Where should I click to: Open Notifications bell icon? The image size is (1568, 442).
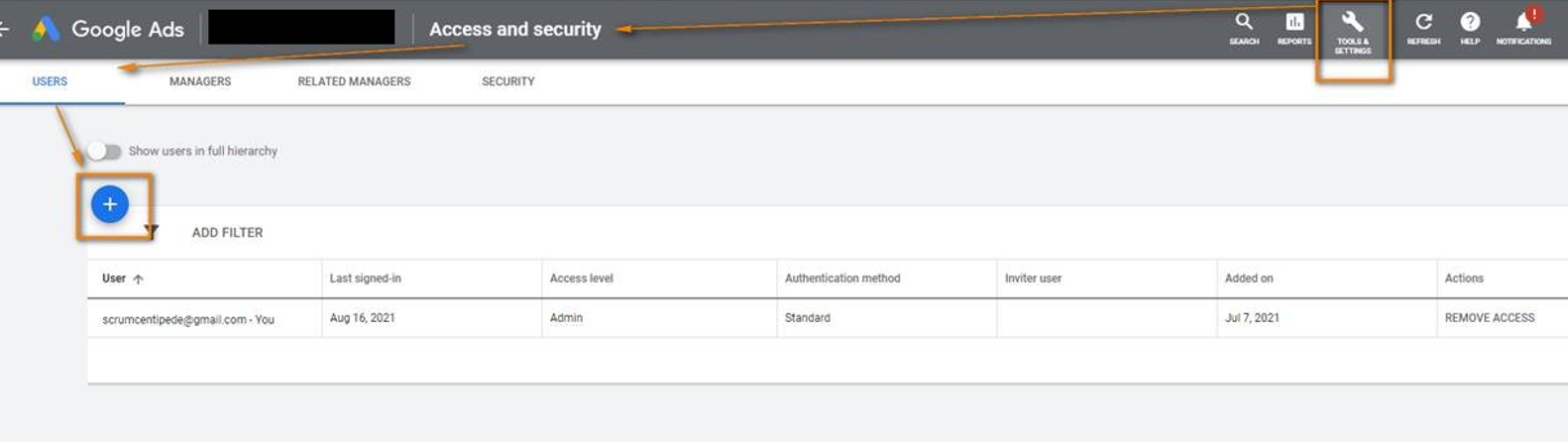[x=1523, y=24]
